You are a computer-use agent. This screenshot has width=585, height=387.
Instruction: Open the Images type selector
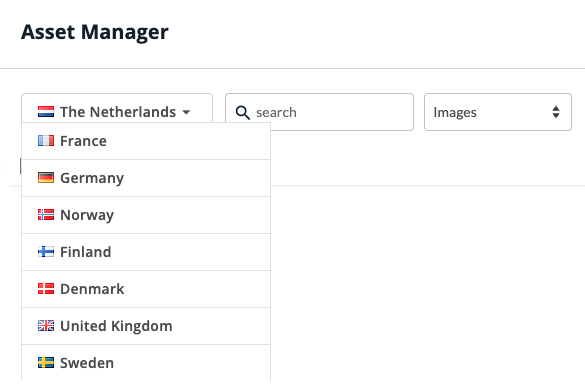click(498, 112)
